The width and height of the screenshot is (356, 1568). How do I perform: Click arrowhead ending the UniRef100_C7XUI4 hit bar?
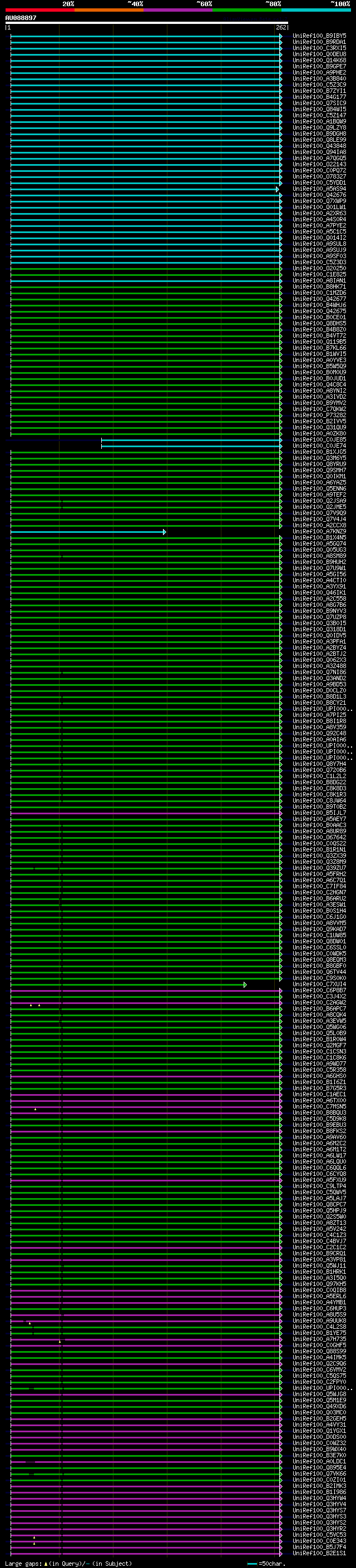[245, 985]
